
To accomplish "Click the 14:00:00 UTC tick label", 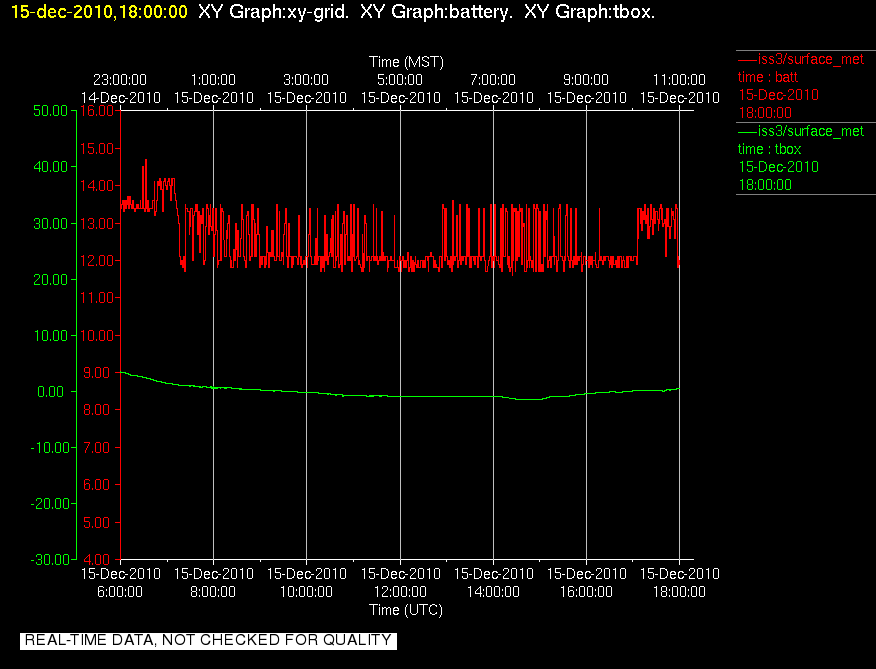I will (493, 592).
